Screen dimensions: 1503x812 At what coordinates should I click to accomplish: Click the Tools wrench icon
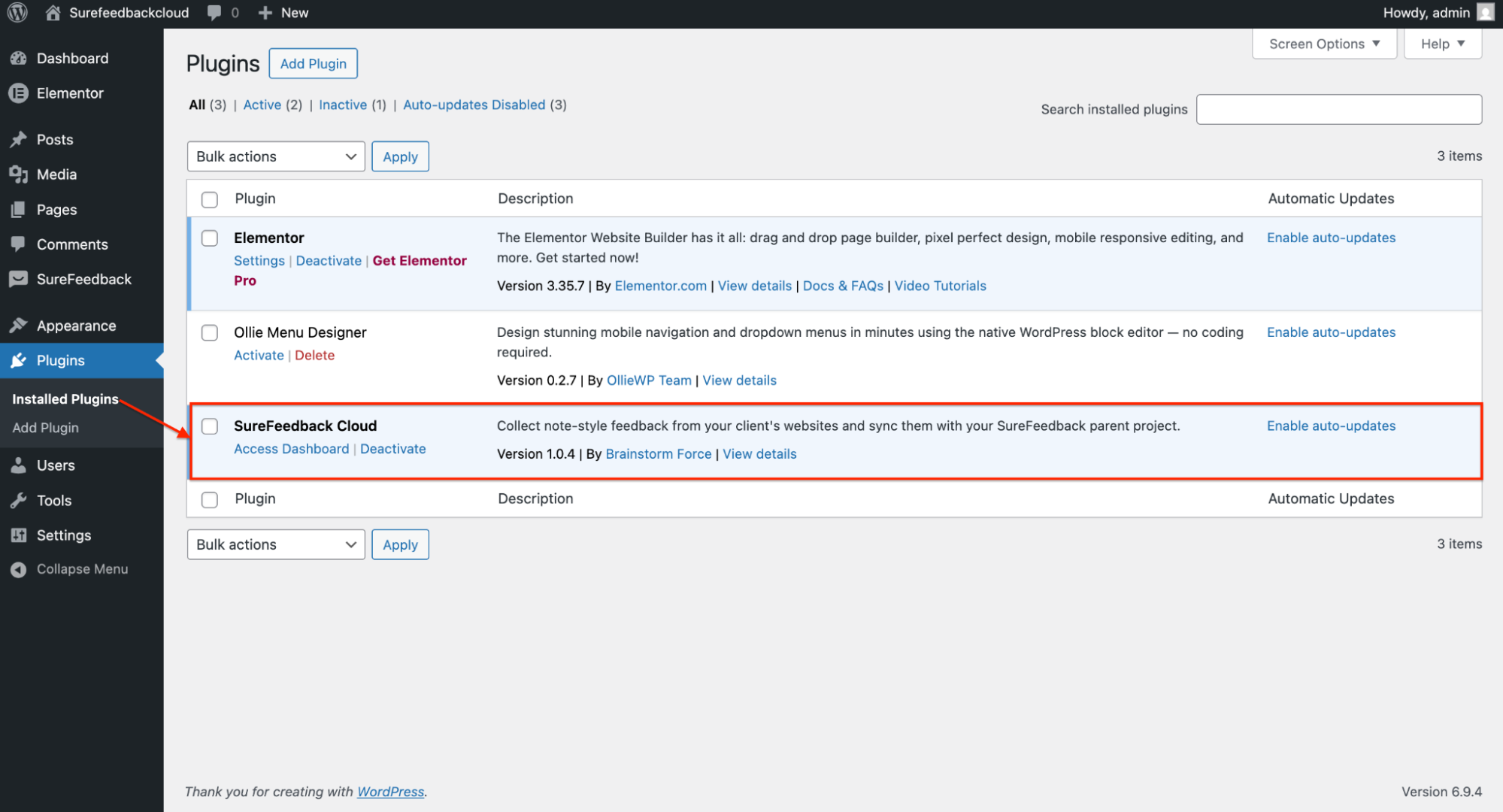(19, 501)
